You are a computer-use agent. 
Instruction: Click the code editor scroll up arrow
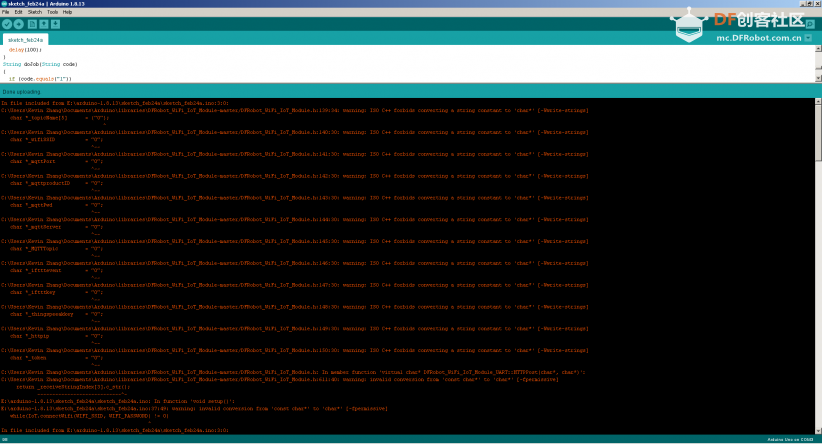pos(818,48)
